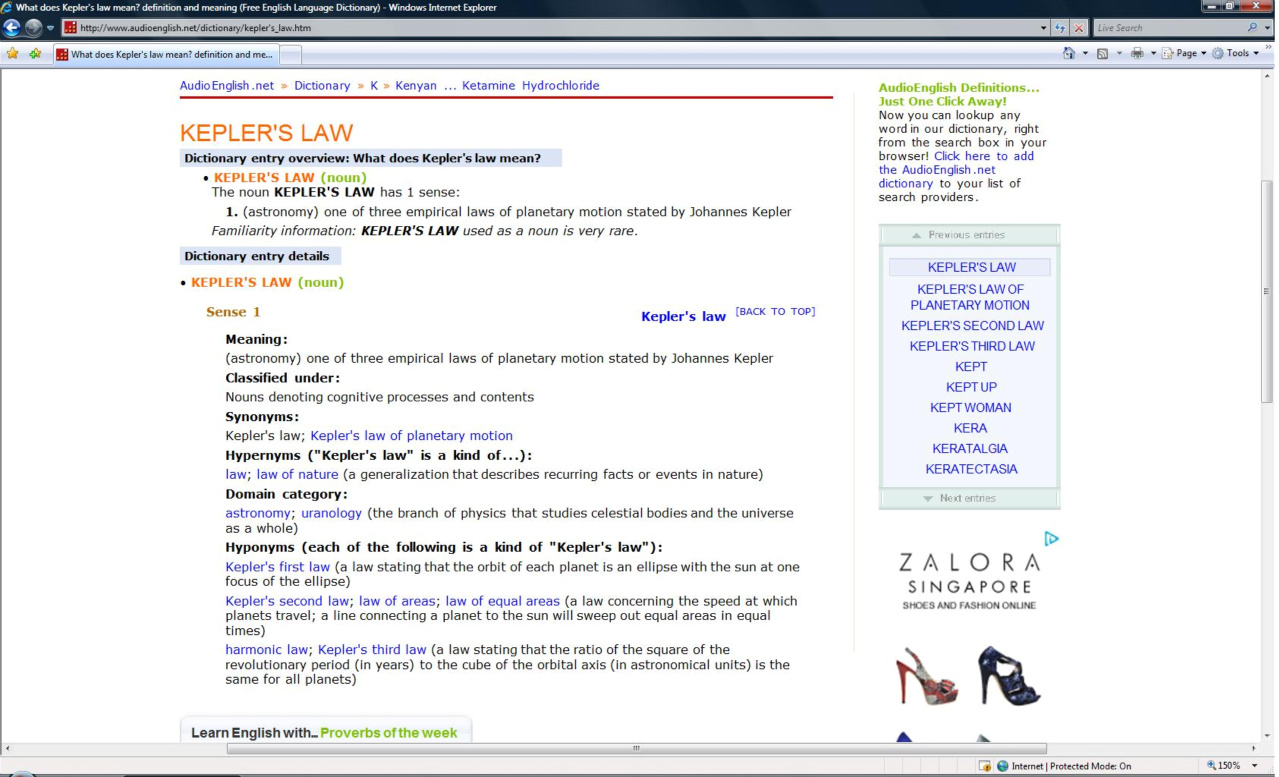Open the 'Kepler's third law' hyponym link

pos(372,650)
